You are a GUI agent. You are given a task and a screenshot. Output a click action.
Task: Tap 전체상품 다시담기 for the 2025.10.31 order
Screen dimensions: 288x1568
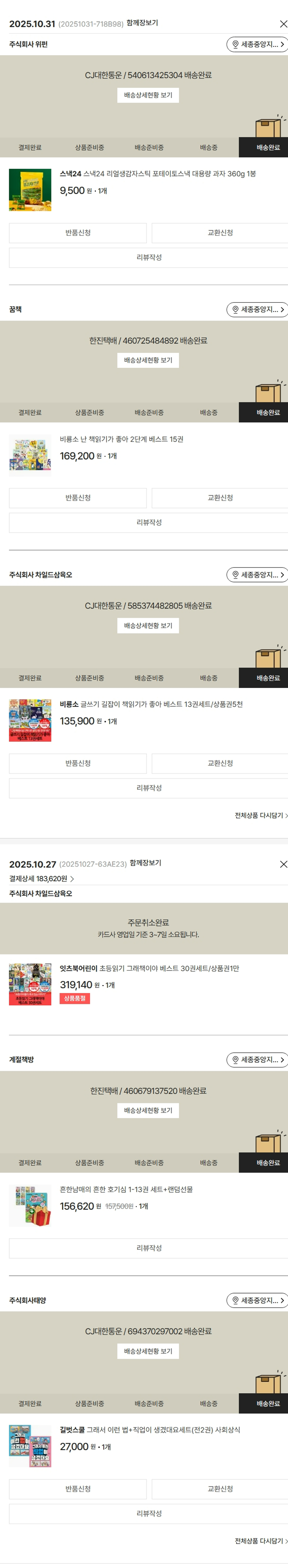[x=261, y=815]
